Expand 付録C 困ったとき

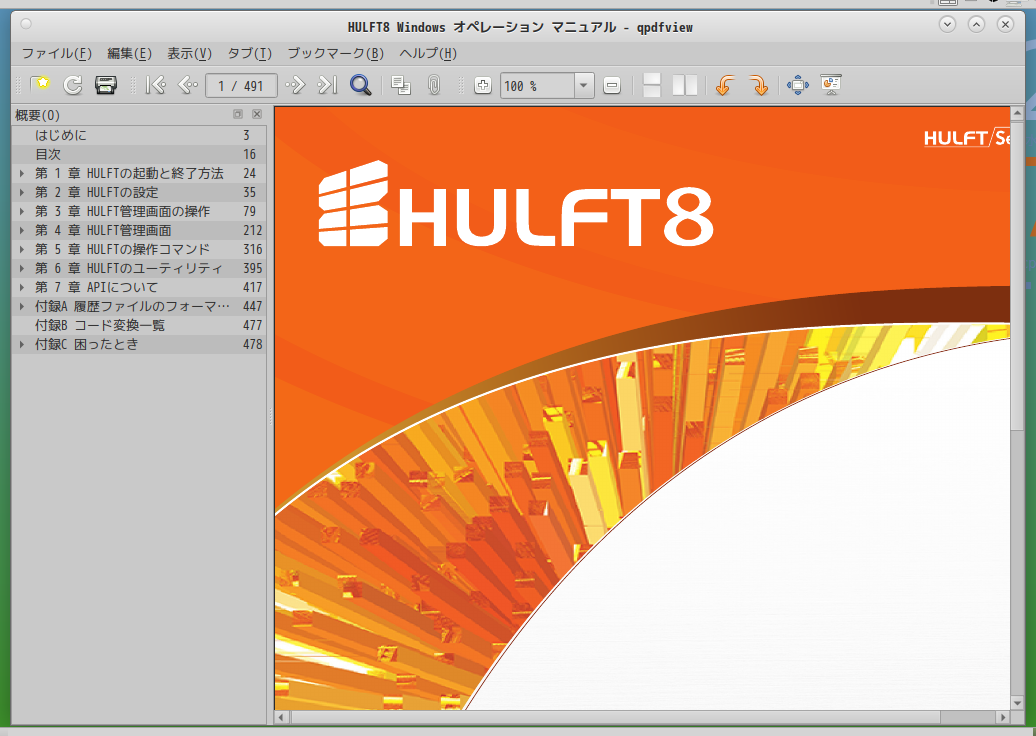pyautogui.click(x=22, y=344)
